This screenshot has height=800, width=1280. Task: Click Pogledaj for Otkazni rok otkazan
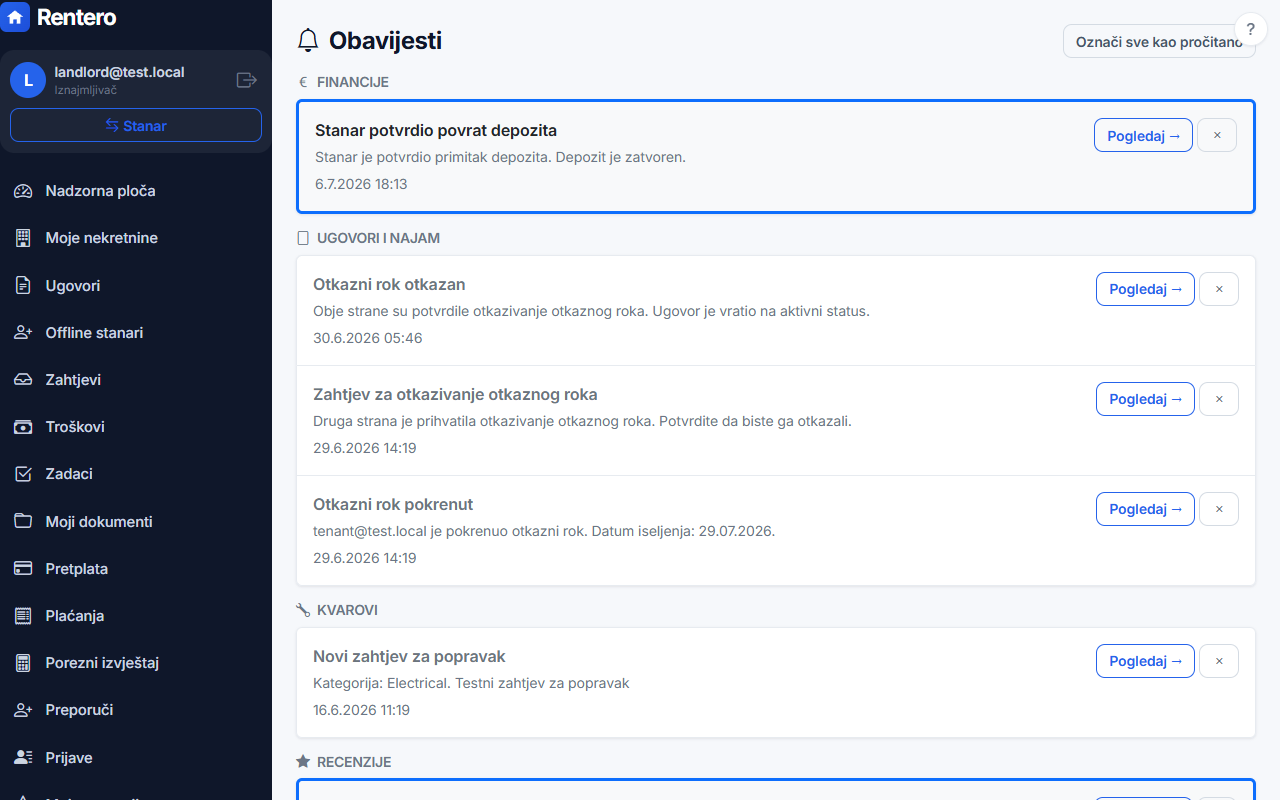[x=1145, y=289]
